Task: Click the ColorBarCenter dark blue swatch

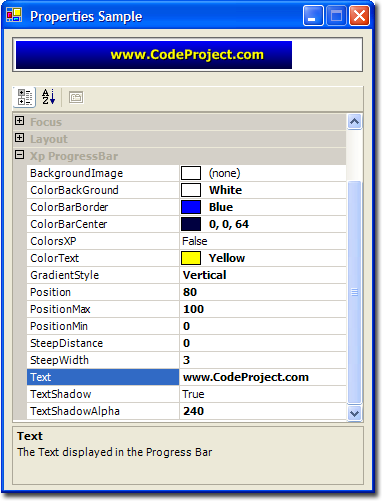Action: (x=191, y=224)
